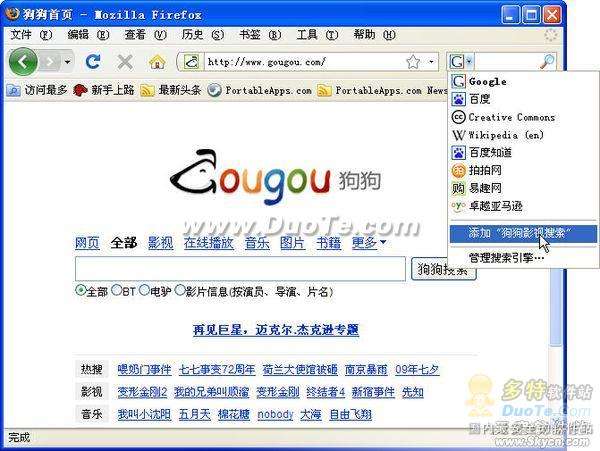The width and height of the screenshot is (600, 451).
Task: Click the gougou site icon in address bar
Action: click(x=192, y=62)
